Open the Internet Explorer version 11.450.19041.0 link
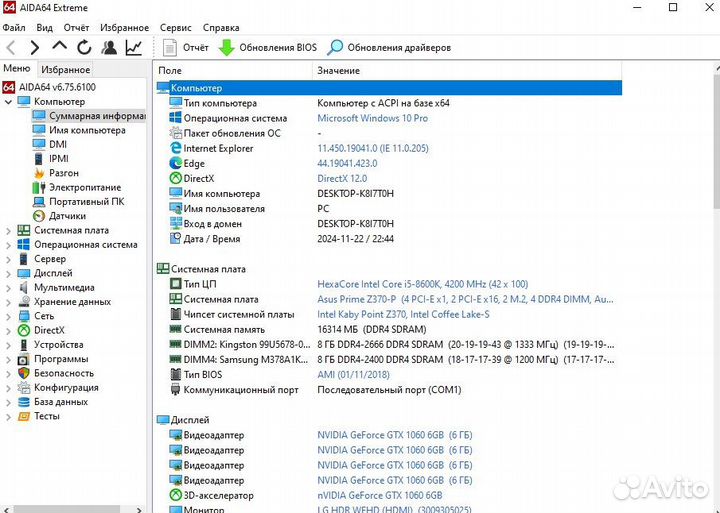 click(373, 148)
